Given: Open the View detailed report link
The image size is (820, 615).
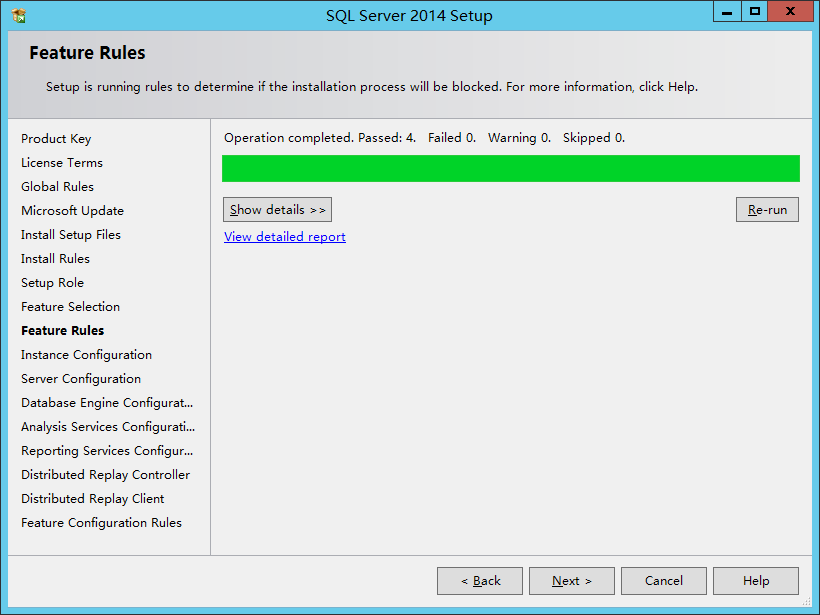Looking at the screenshot, I should 284,237.
